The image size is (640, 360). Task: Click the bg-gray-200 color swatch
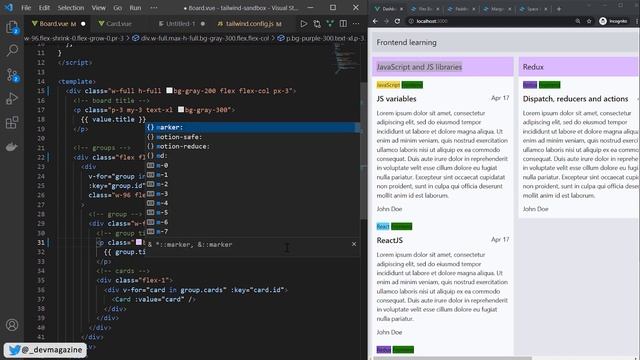[x=169, y=91]
